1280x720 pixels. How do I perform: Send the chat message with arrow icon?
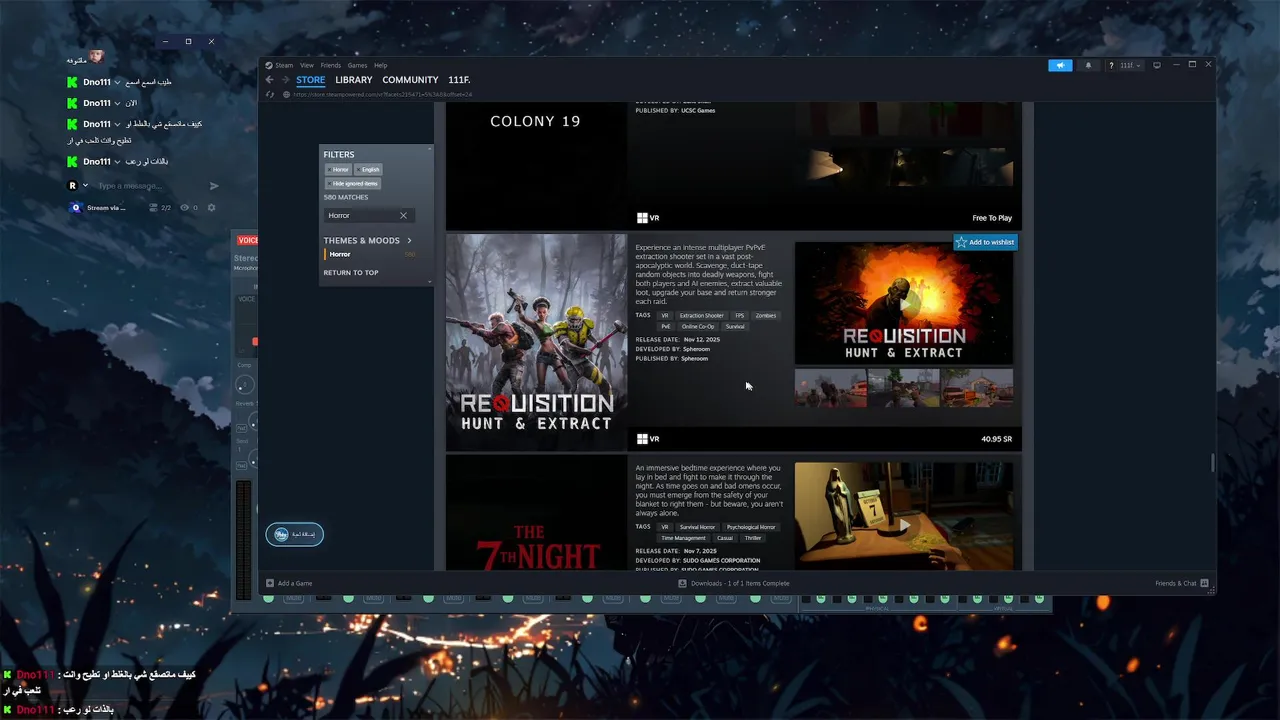[x=214, y=185]
